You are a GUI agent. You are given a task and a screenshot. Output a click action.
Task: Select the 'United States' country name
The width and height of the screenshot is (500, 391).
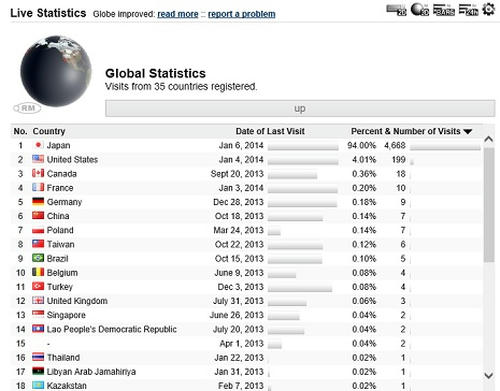(x=72, y=160)
